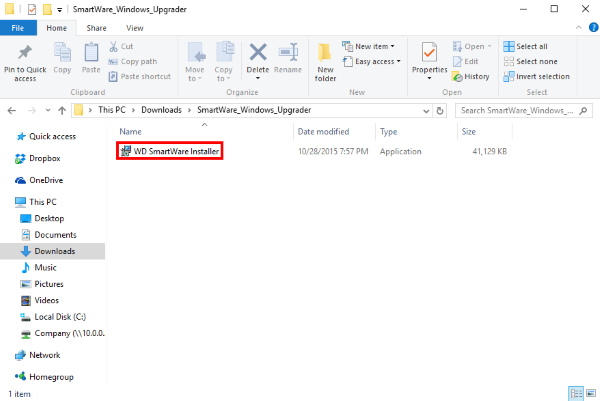Select Copy path in Clipboard group

click(x=133, y=62)
